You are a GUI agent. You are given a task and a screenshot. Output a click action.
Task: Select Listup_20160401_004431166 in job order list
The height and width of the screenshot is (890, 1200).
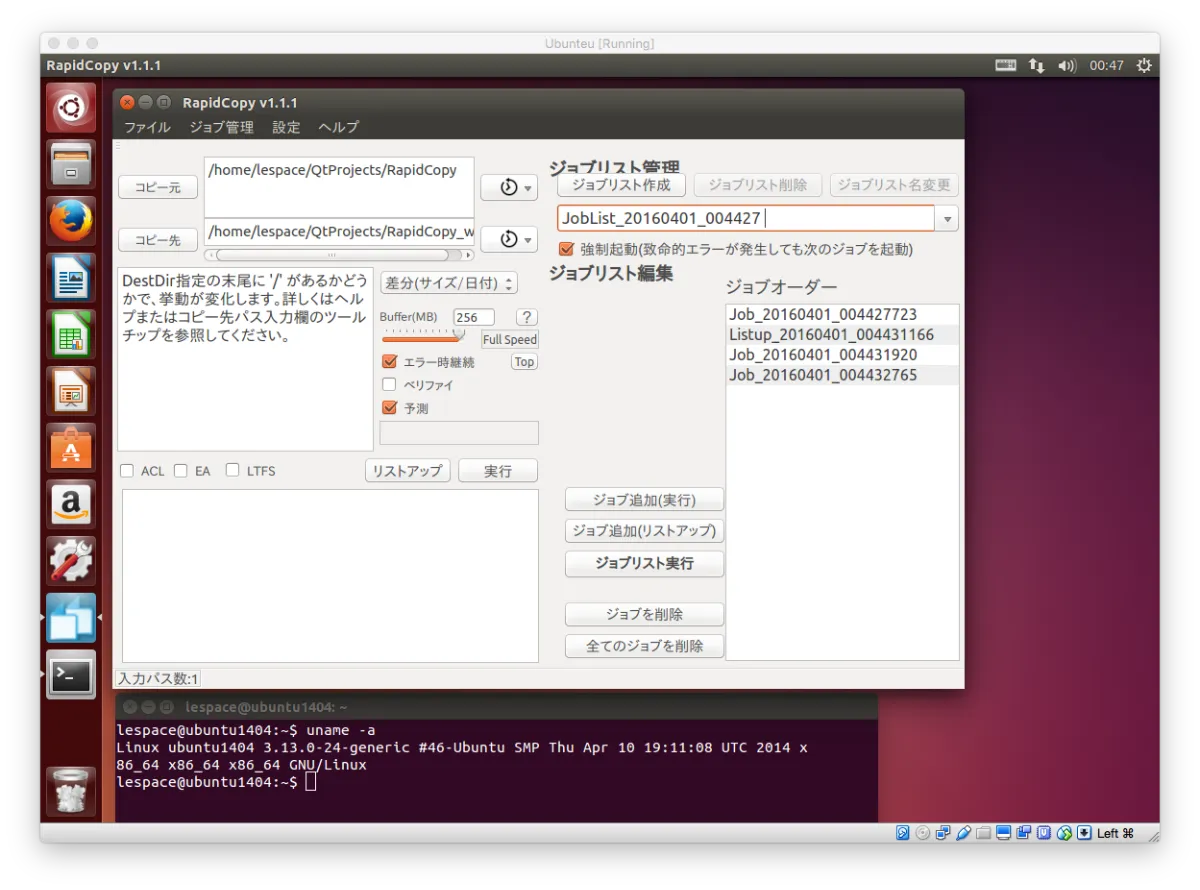843,335
